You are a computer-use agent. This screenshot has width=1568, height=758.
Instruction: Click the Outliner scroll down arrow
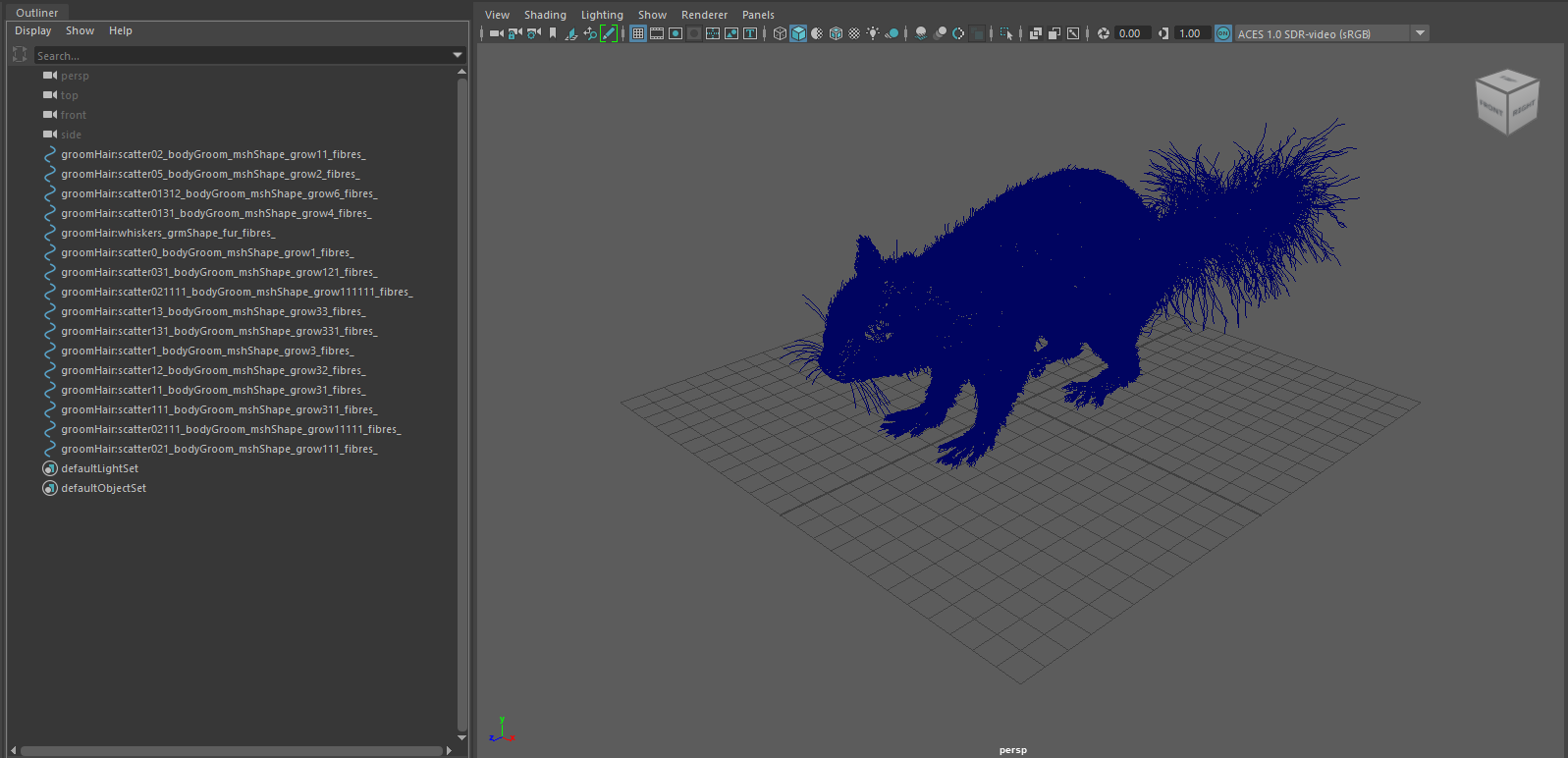[x=461, y=737]
